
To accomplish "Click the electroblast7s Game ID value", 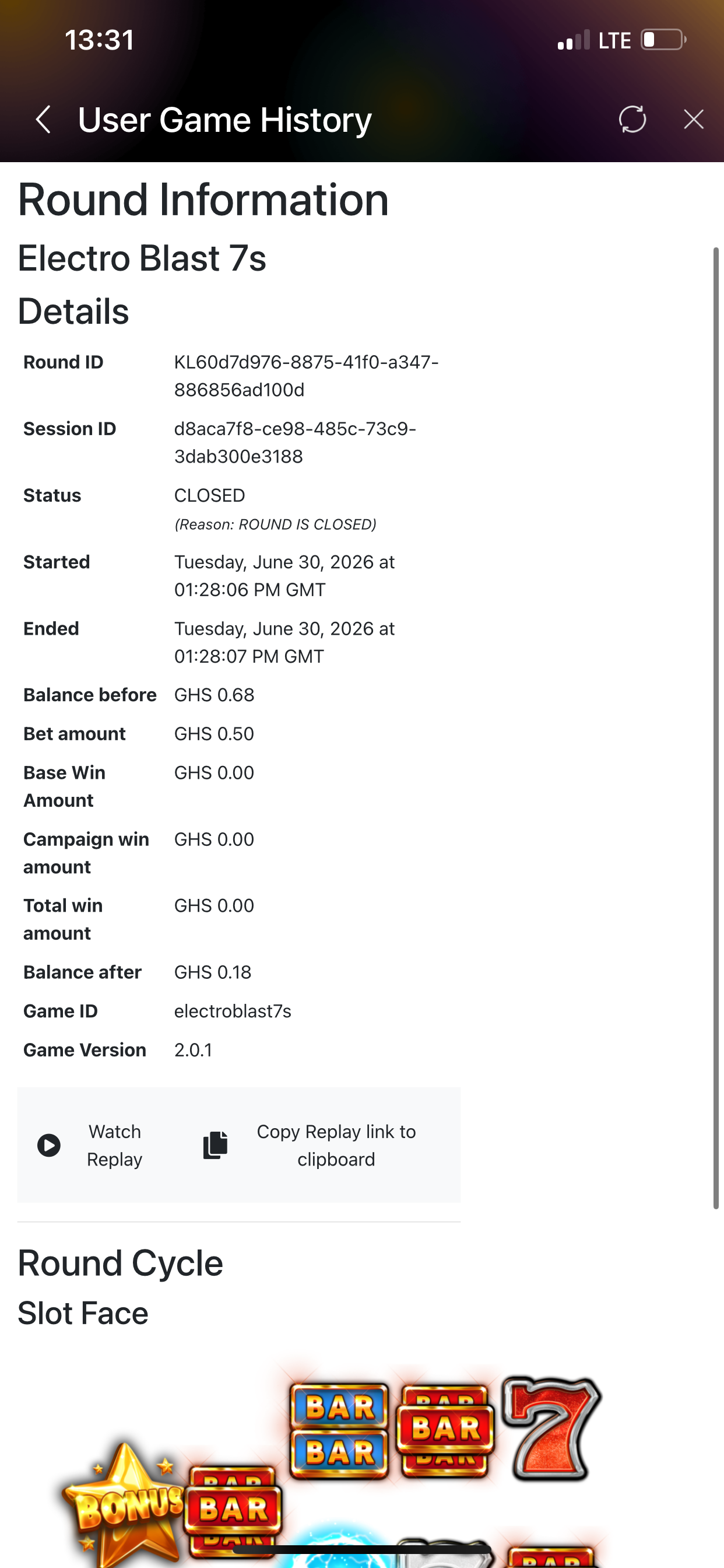I will [233, 1011].
